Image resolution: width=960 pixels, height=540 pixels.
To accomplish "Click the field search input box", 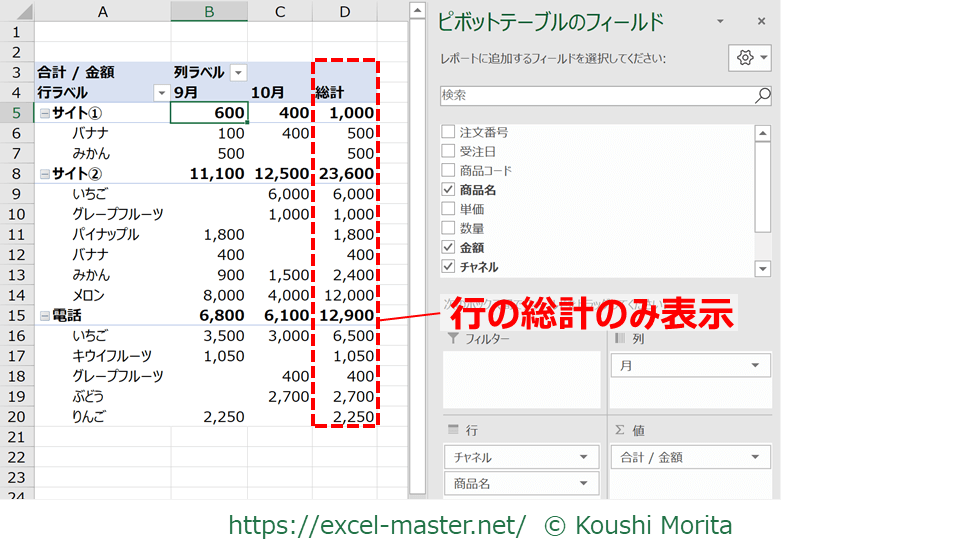I will pyautogui.click(x=595, y=96).
